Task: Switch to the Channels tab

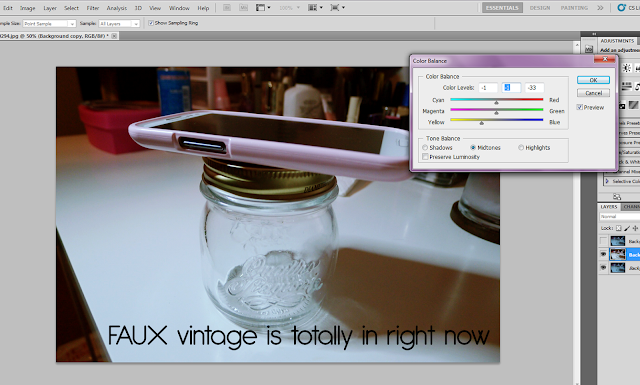Action: click(632, 207)
